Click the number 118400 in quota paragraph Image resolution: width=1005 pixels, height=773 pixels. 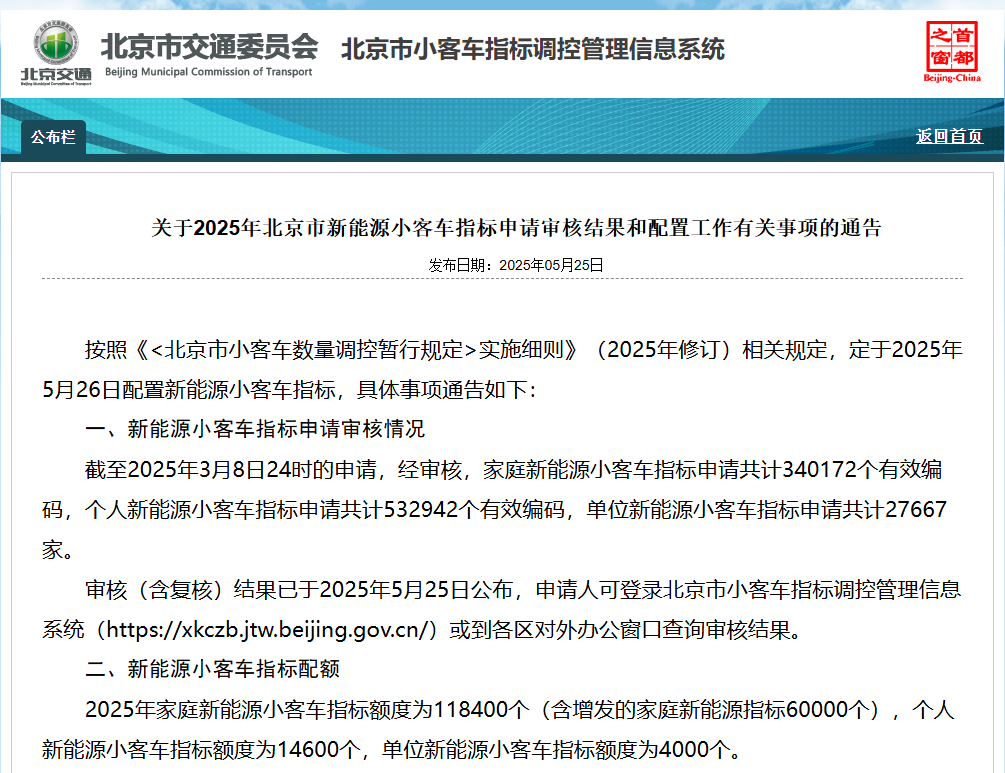point(471,710)
